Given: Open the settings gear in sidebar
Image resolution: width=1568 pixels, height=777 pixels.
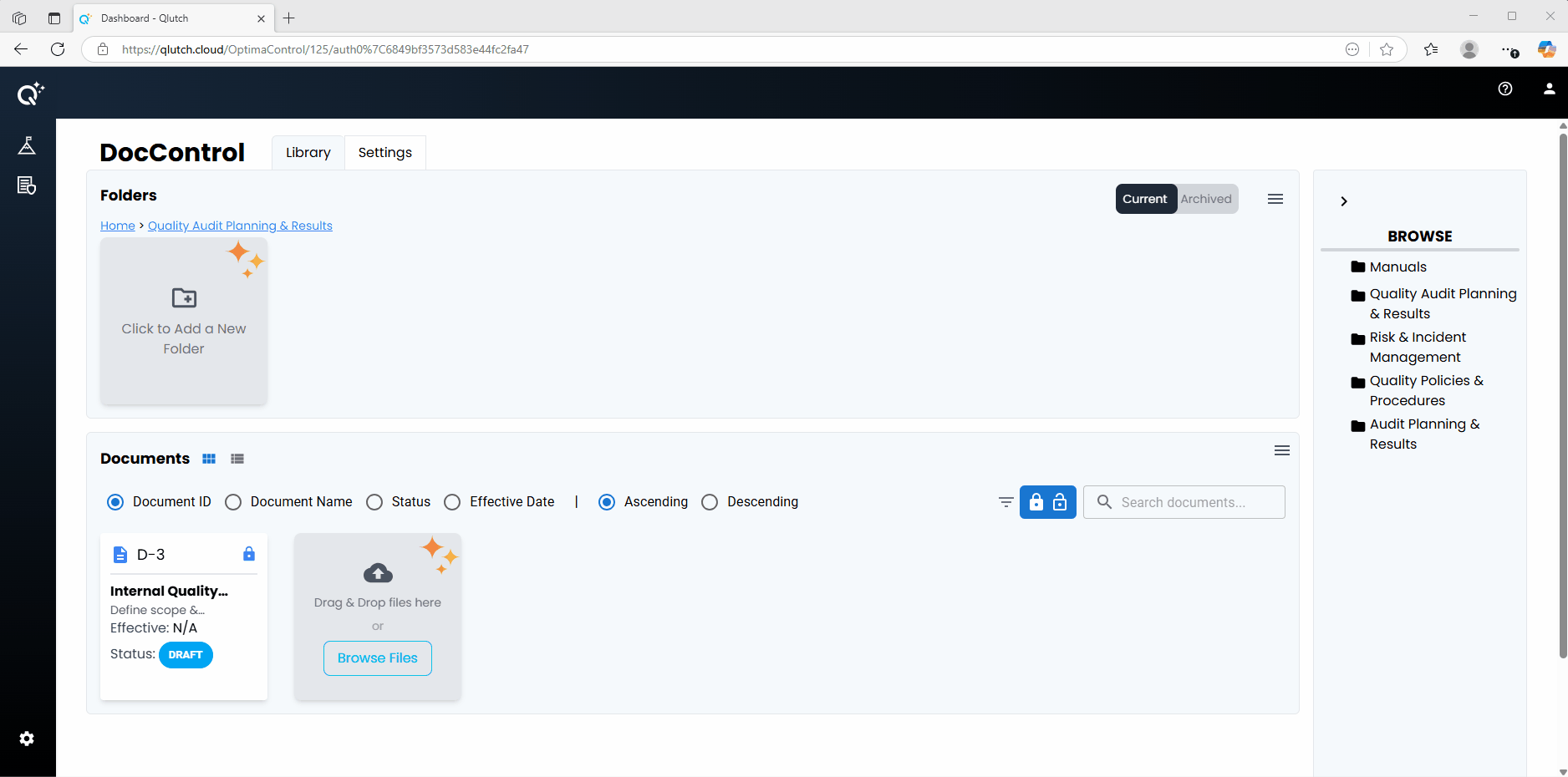Looking at the screenshot, I should click(x=27, y=739).
